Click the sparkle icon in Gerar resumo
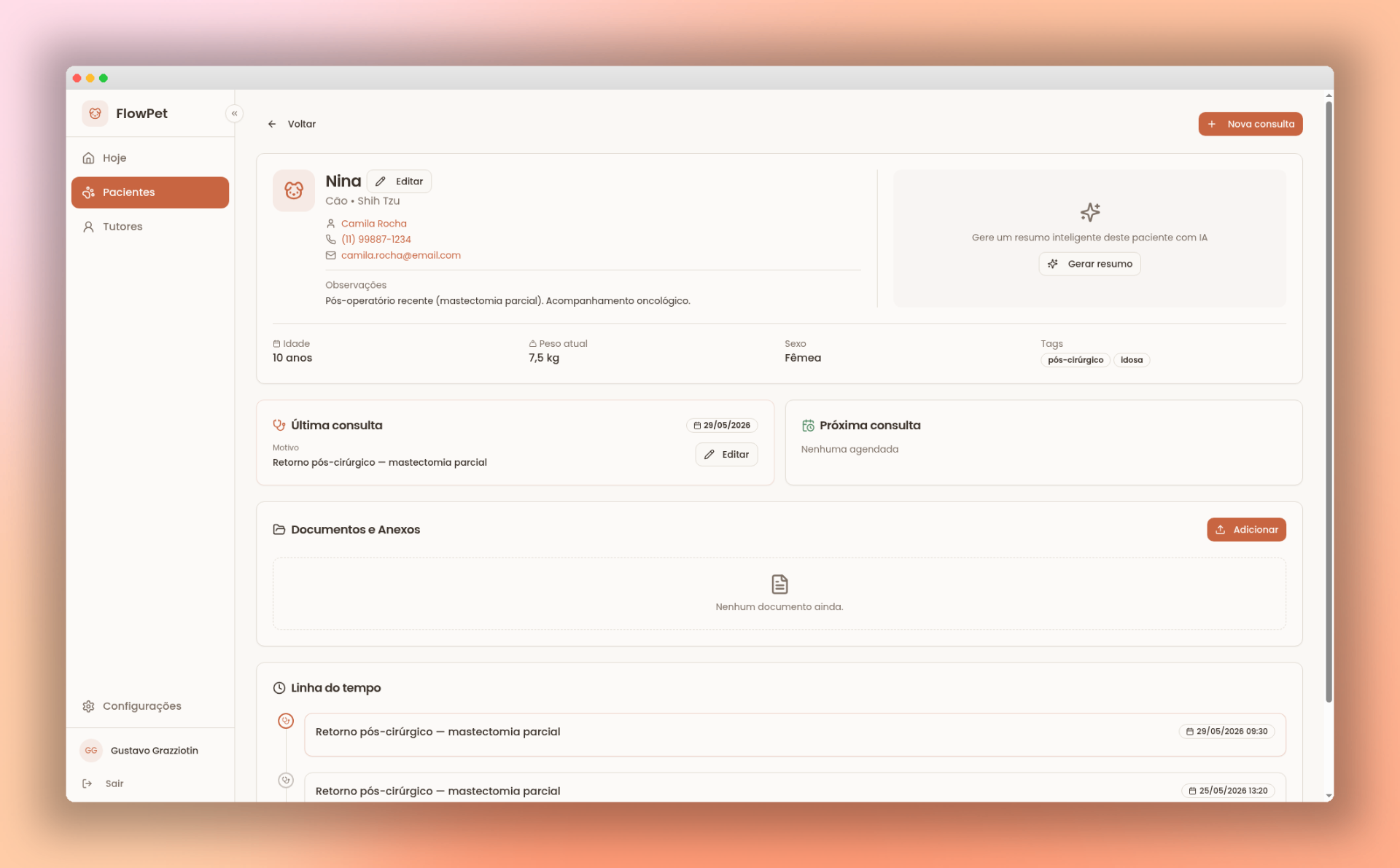 pos(1053,264)
